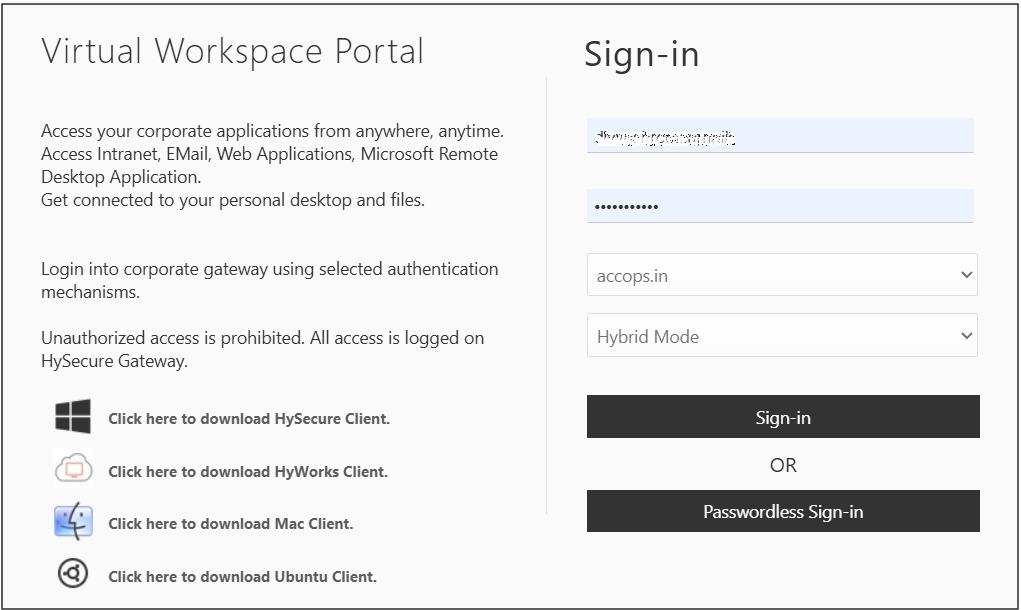Screen dimensions: 1021x610
Task: Click the dark Sign-in button
Action: (783, 417)
